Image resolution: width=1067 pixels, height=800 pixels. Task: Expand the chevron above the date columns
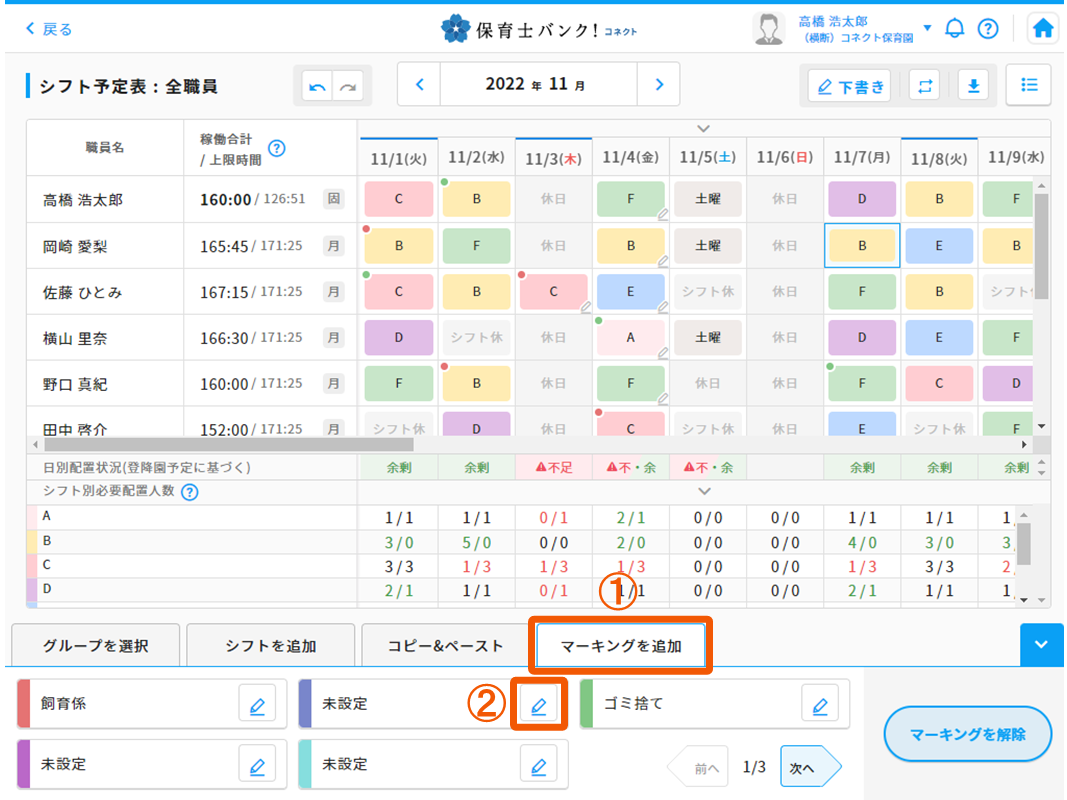[x=704, y=128]
